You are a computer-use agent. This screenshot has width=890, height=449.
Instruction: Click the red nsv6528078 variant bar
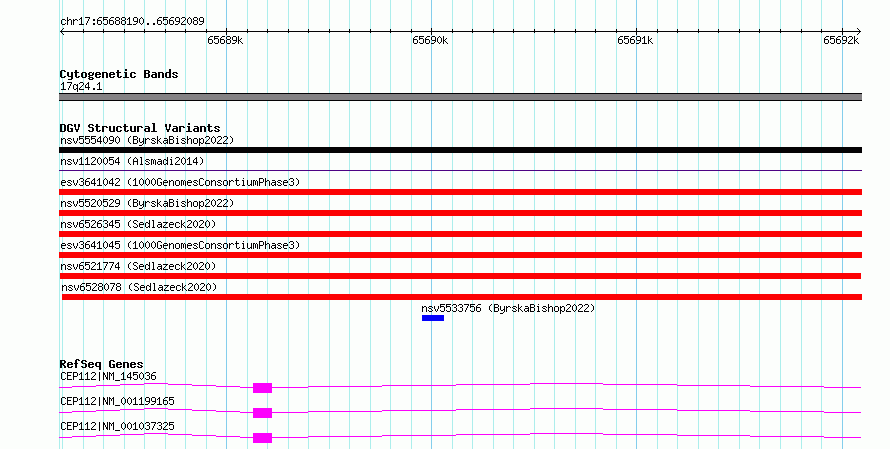[x=461, y=297]
